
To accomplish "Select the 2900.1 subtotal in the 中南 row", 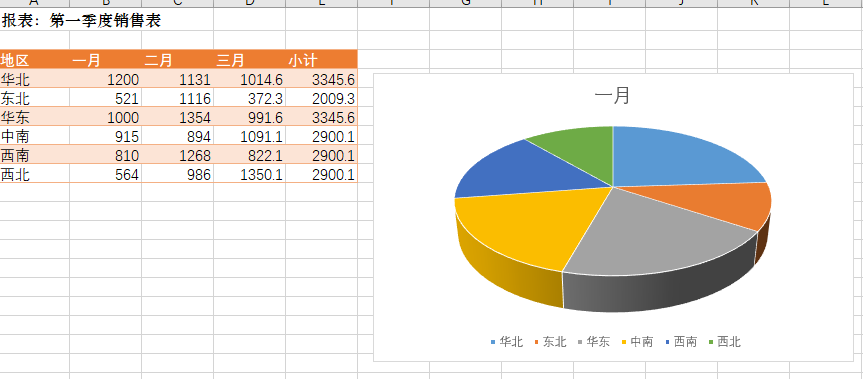I will coord(321,136).
